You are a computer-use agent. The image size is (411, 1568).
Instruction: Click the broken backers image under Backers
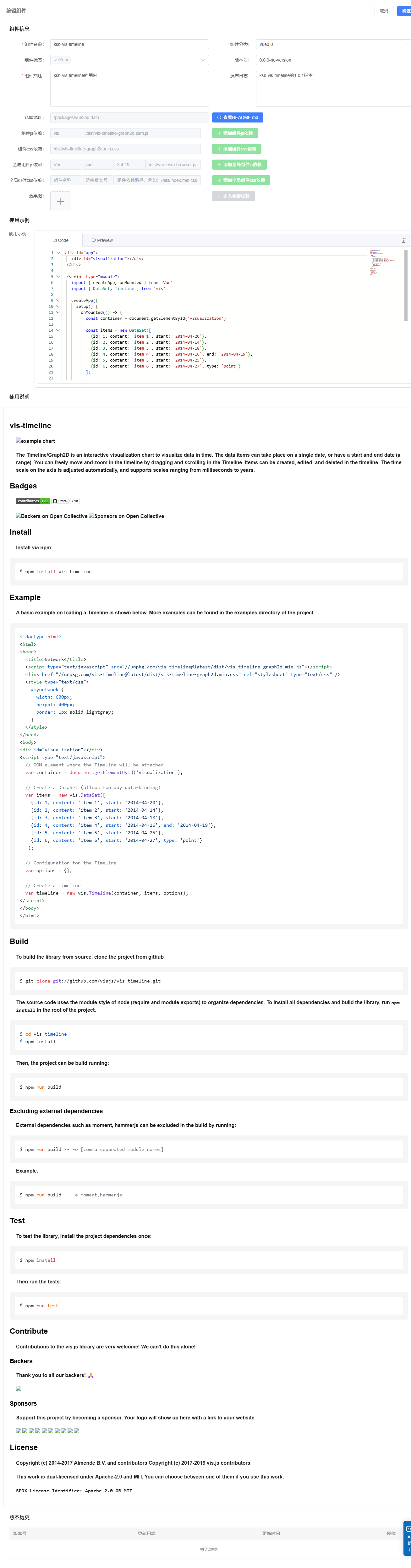pyautogui.click(x=19, y=1388)
